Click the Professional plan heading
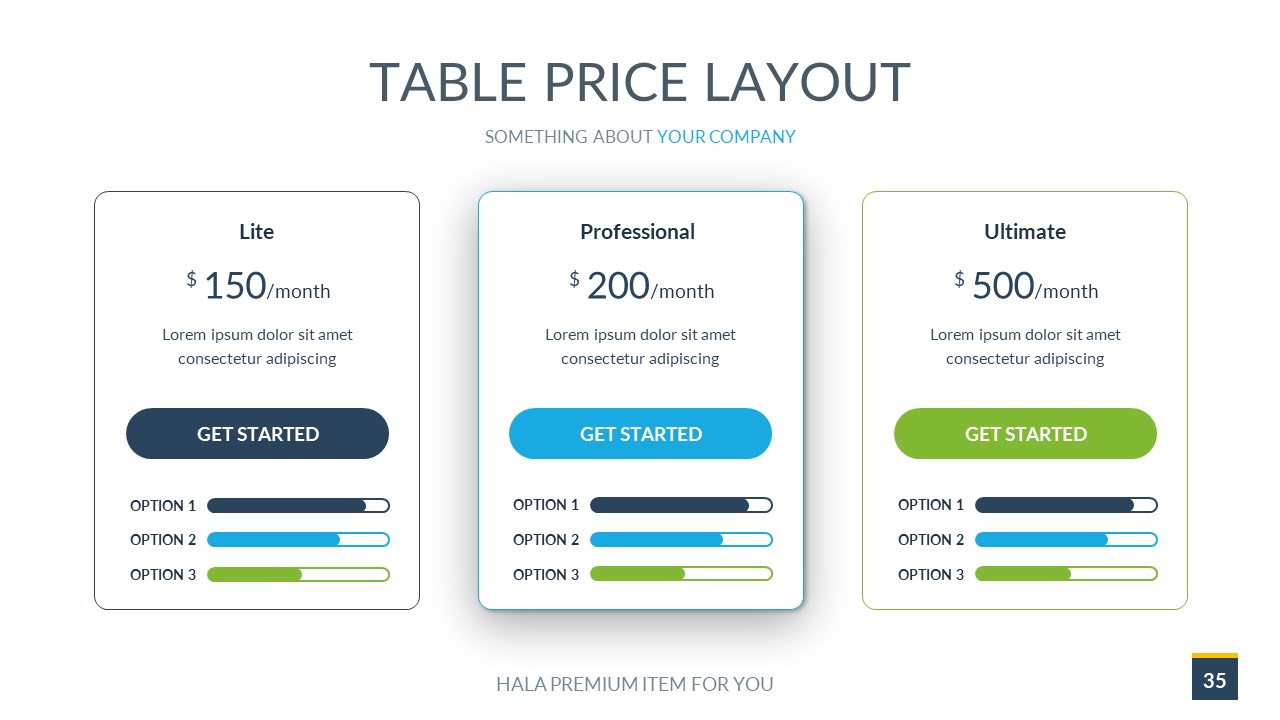The image size is (1280, 720). pyautogui.click(x=638, y=232)
